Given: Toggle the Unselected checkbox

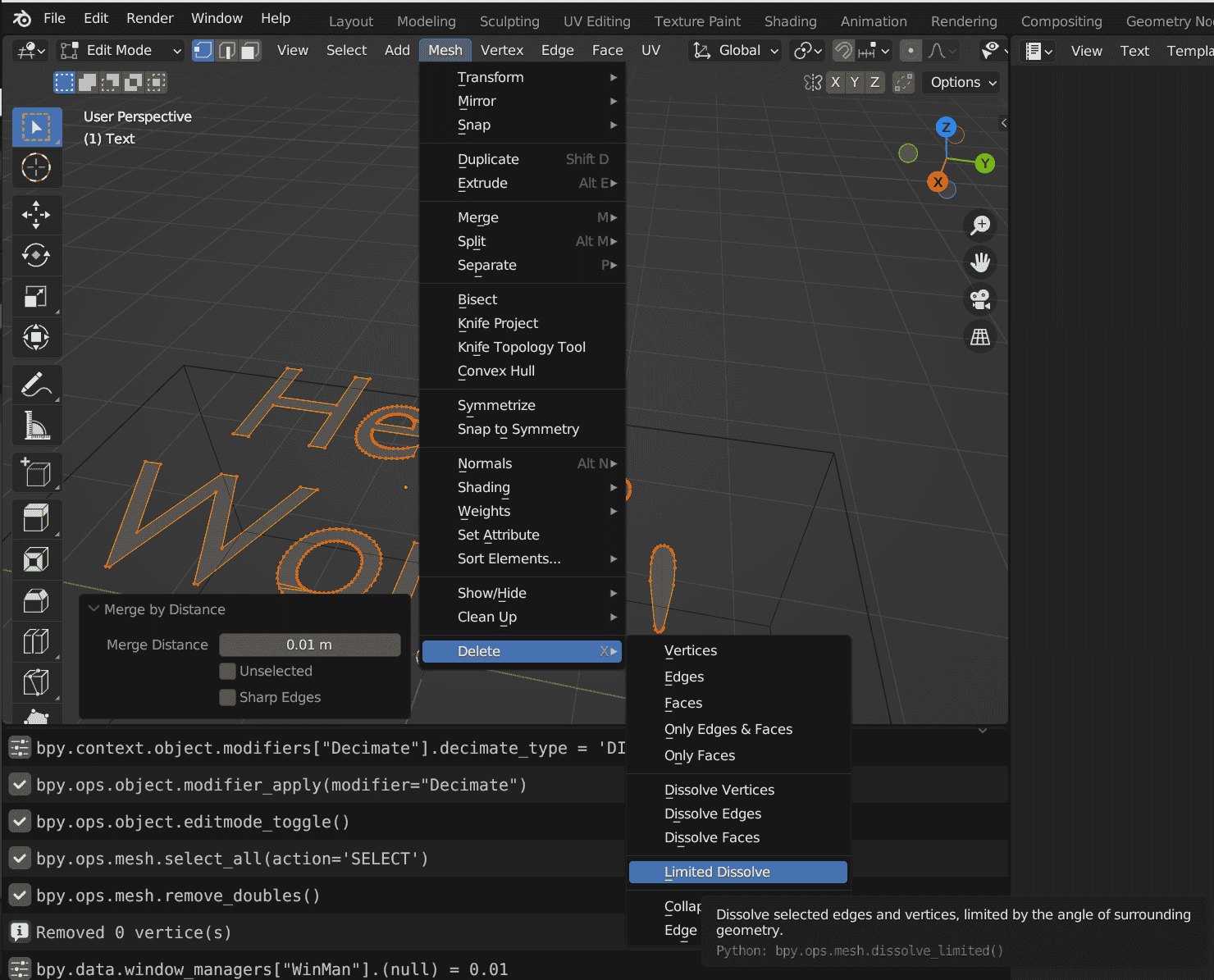Looking at the screenshot, I should click(228, 671).
